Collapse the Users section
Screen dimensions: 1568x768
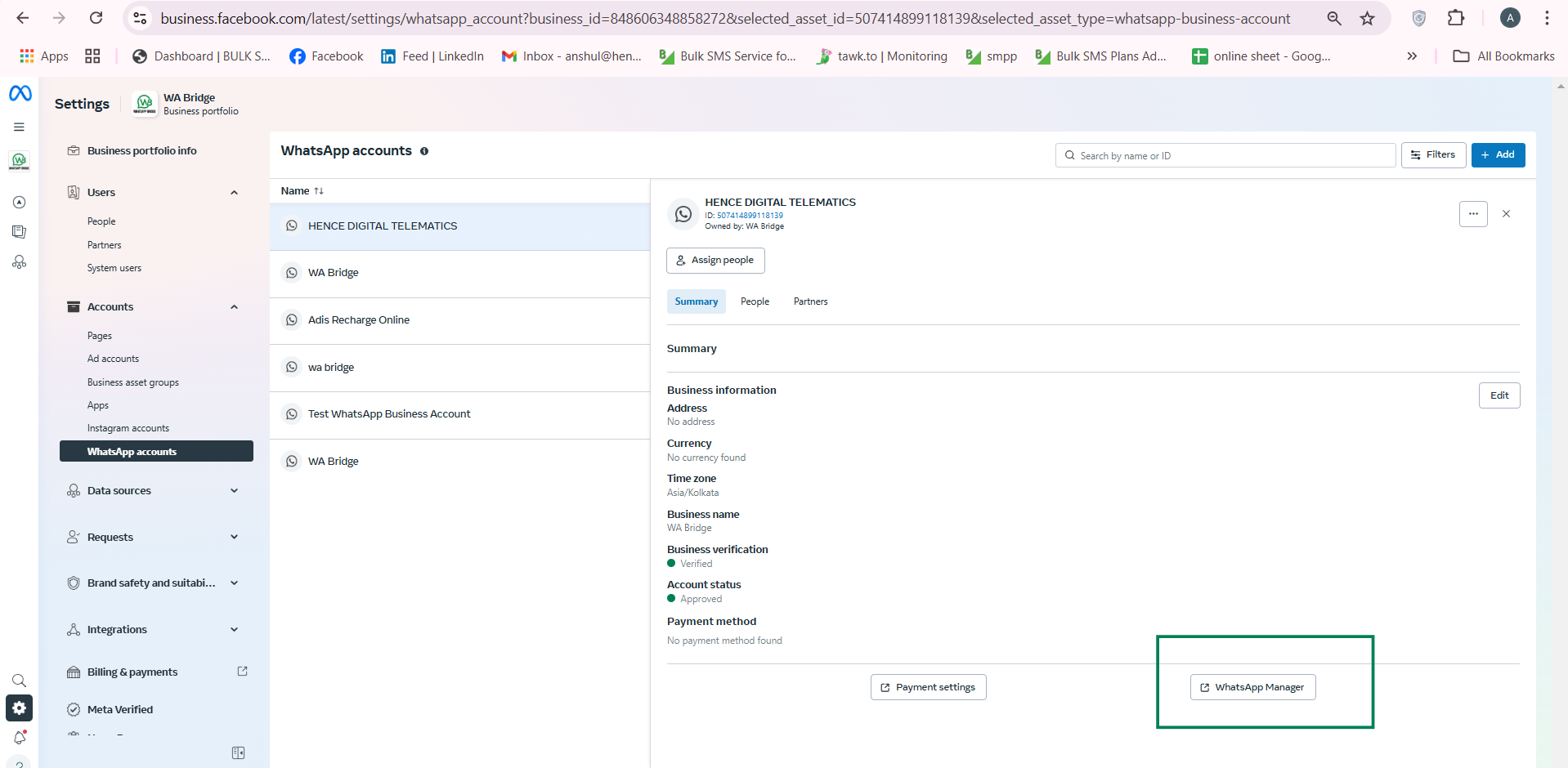pyautogui.click(x=234, y=193)
